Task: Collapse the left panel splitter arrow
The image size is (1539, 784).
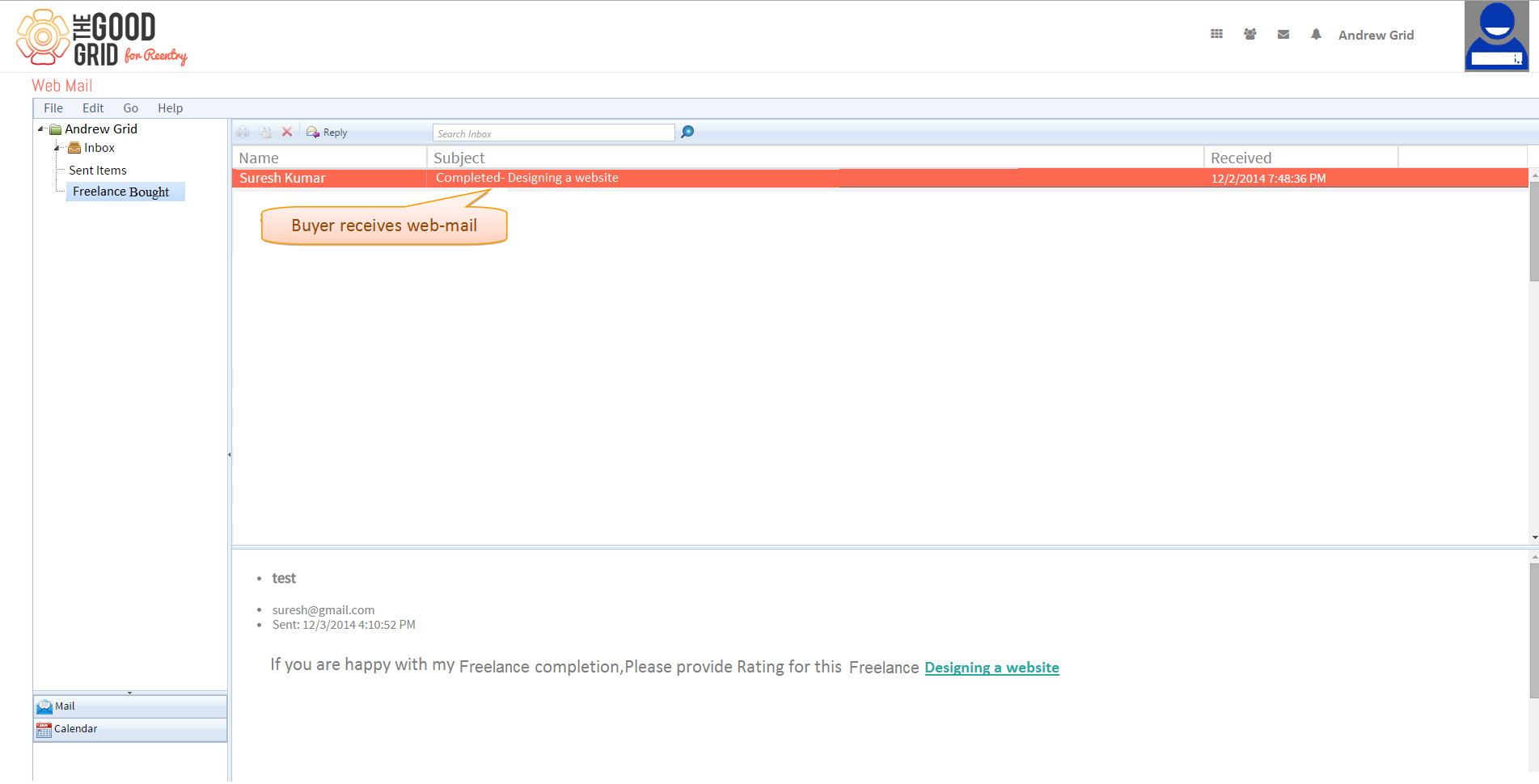Action: click(230, 454)
